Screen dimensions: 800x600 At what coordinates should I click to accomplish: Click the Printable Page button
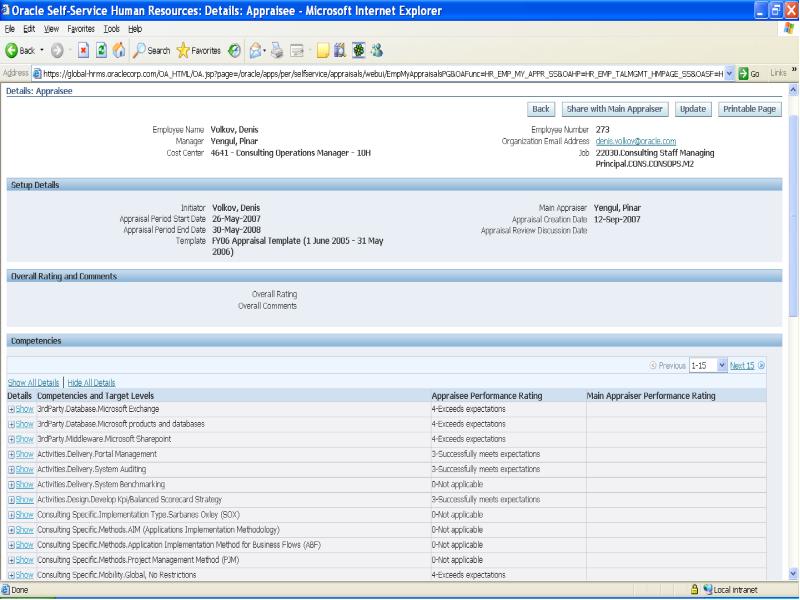click(x=749, y=109)
